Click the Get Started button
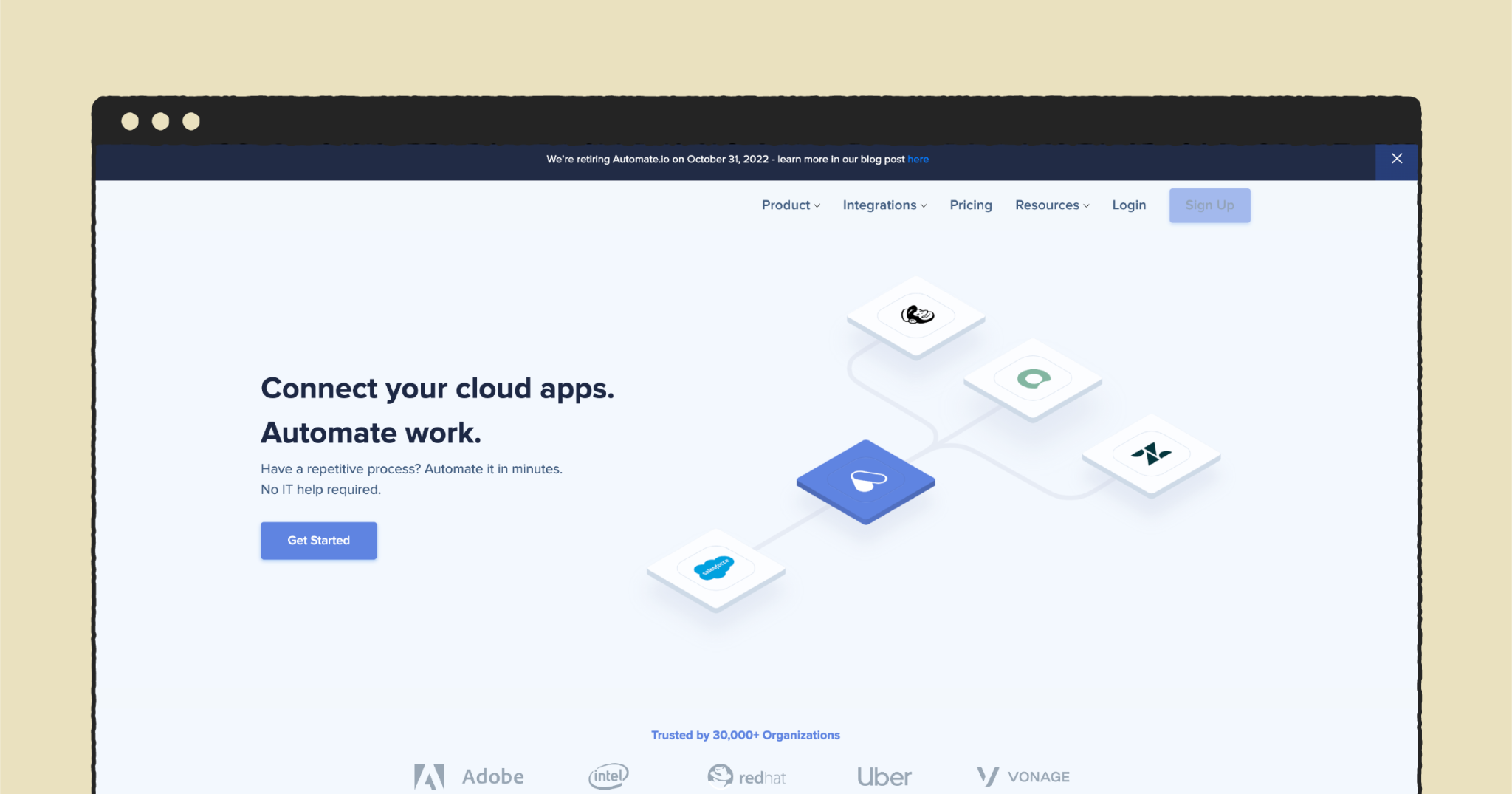 point(318,540)
